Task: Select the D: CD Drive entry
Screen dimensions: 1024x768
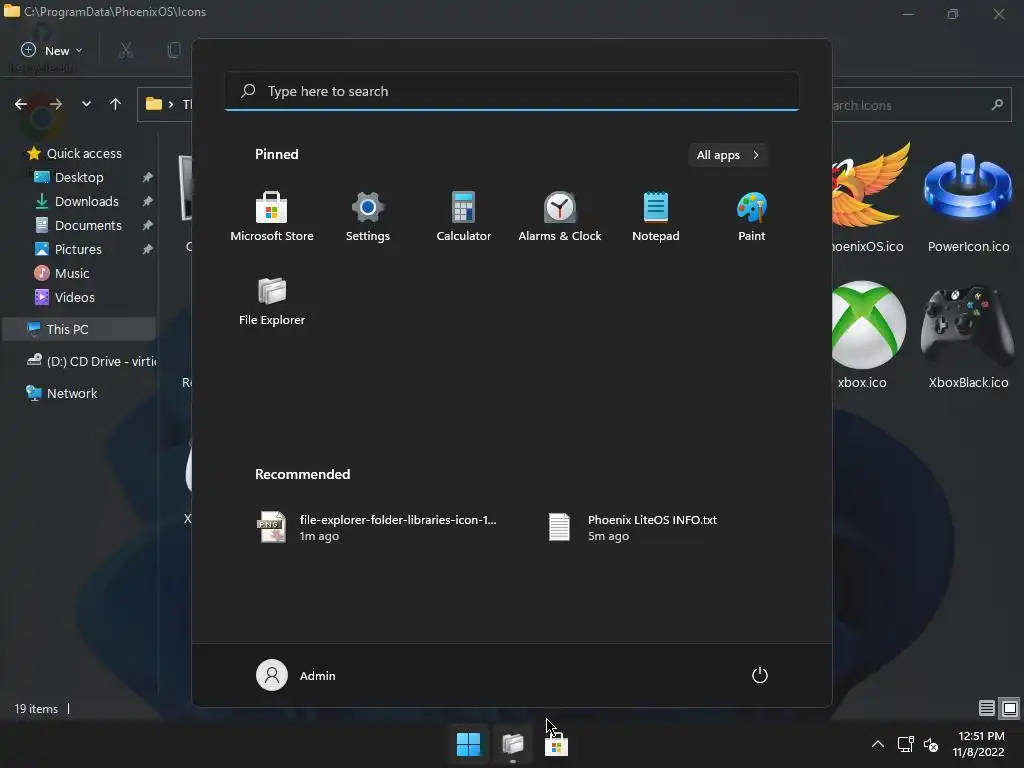Action: click(x=91, y=361)
